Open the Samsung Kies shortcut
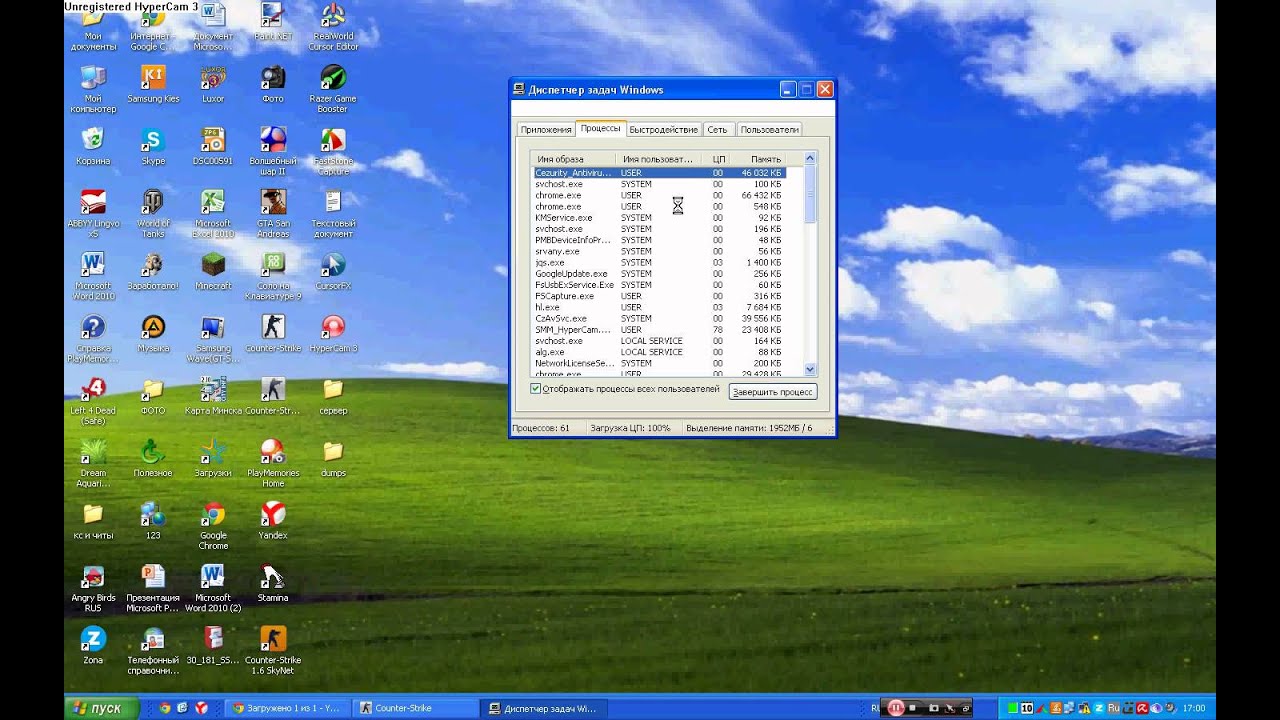Image resolution: width=1280 pixels, height=720 pixels. click(x=153, y=84)
